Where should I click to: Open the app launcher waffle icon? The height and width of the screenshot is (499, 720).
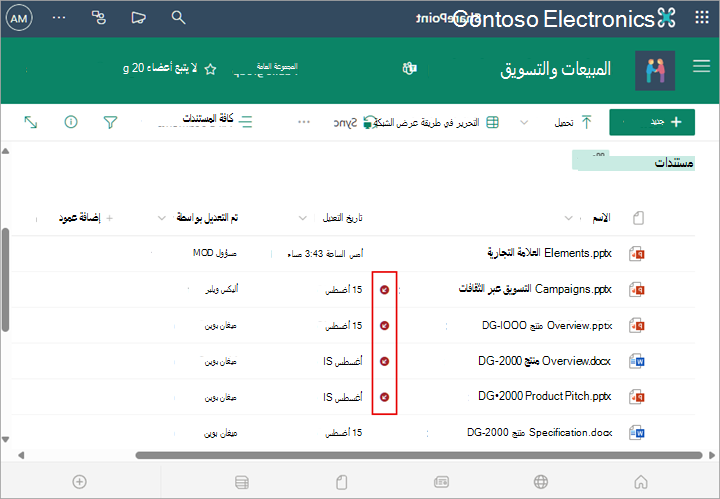pos(702,18)
